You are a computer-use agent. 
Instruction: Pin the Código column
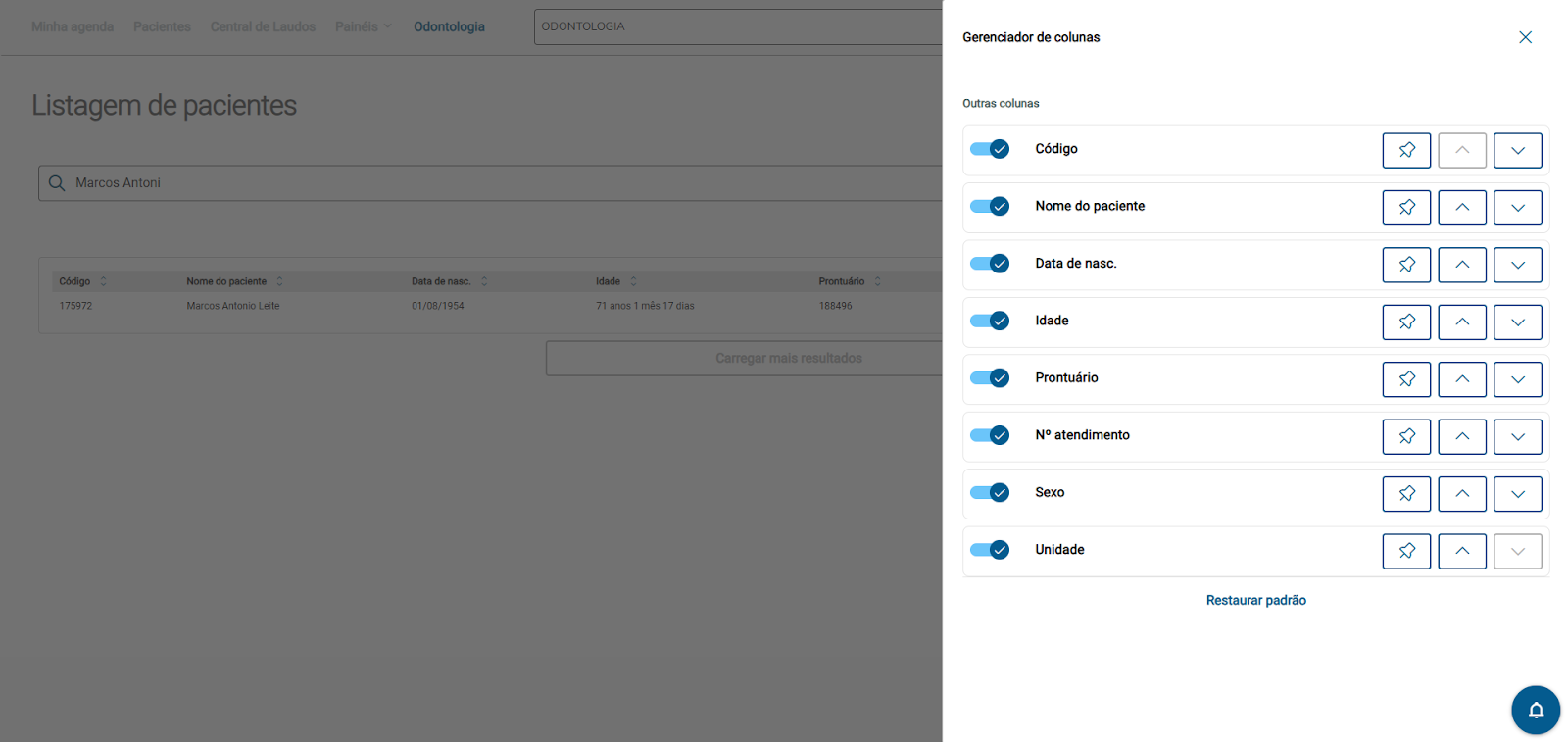1406,150
